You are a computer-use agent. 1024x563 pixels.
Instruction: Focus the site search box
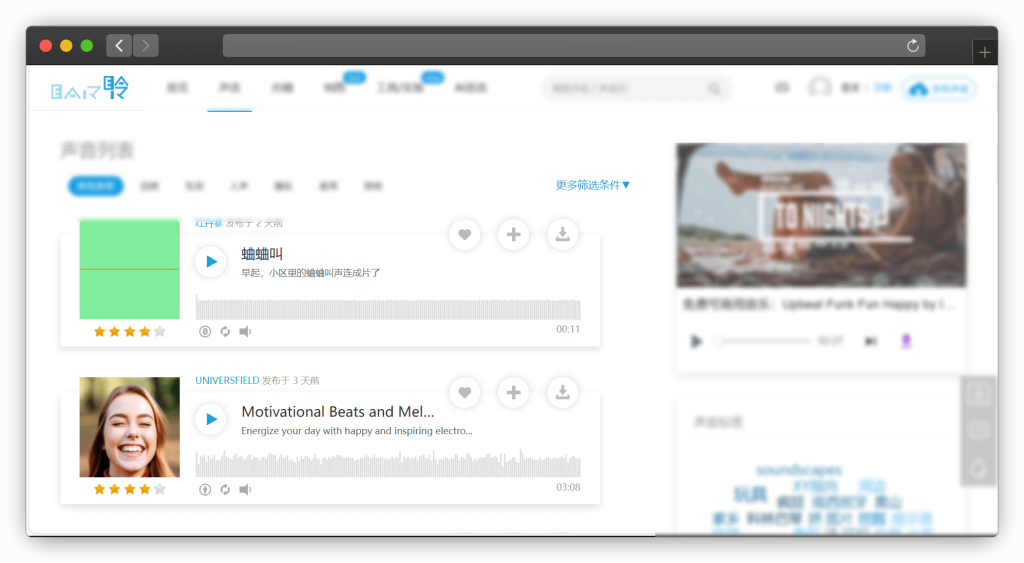[x=637, y=88]
